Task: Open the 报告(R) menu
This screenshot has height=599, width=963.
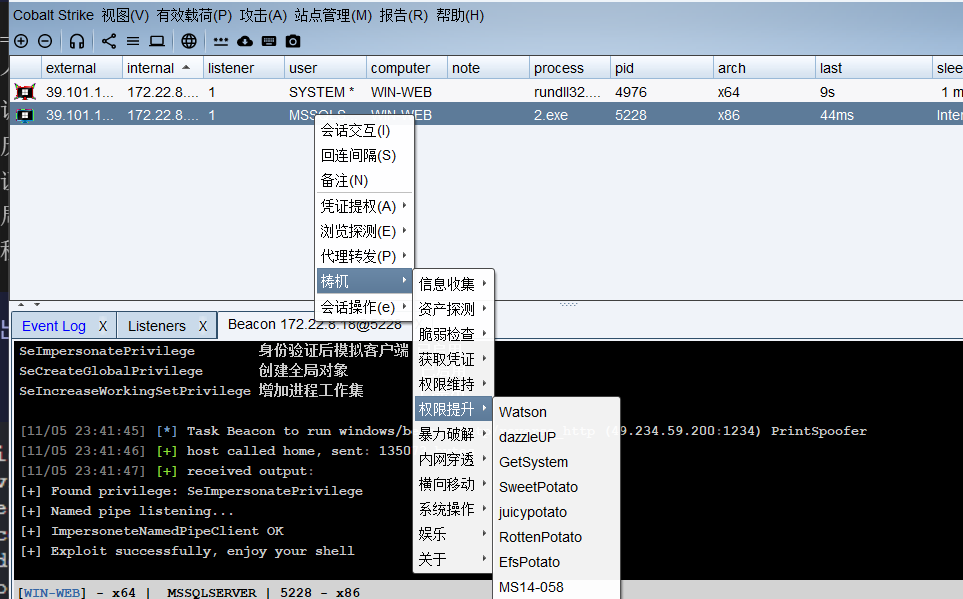Action: click(404, 15)
